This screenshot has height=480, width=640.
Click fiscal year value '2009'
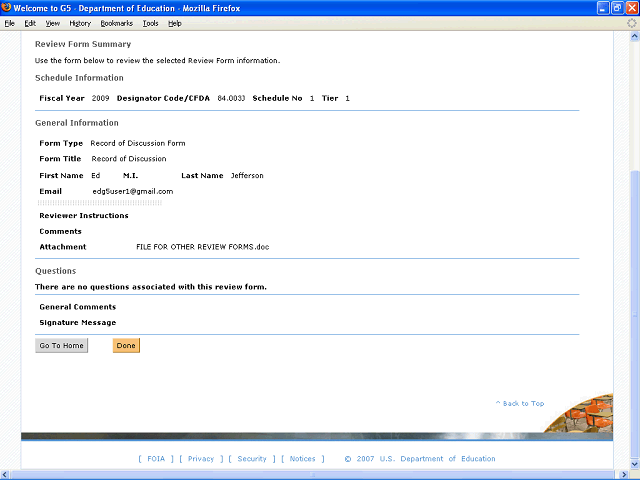tap(100, 98)
